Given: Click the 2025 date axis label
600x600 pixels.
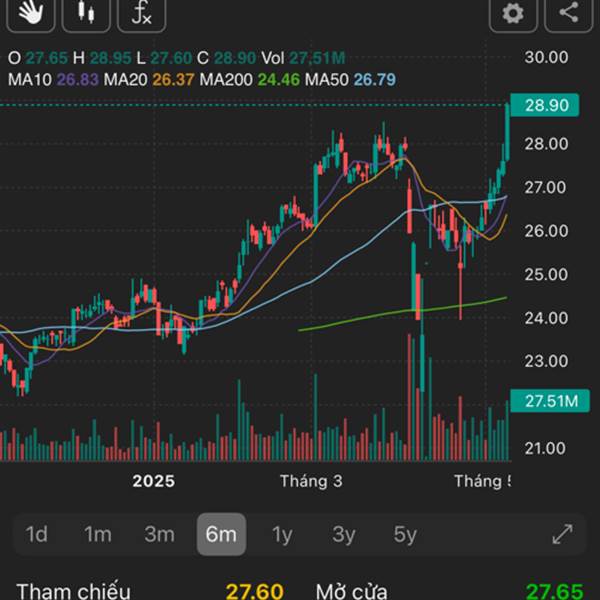Looking at the screenshot, I should [x=153, y=481].
